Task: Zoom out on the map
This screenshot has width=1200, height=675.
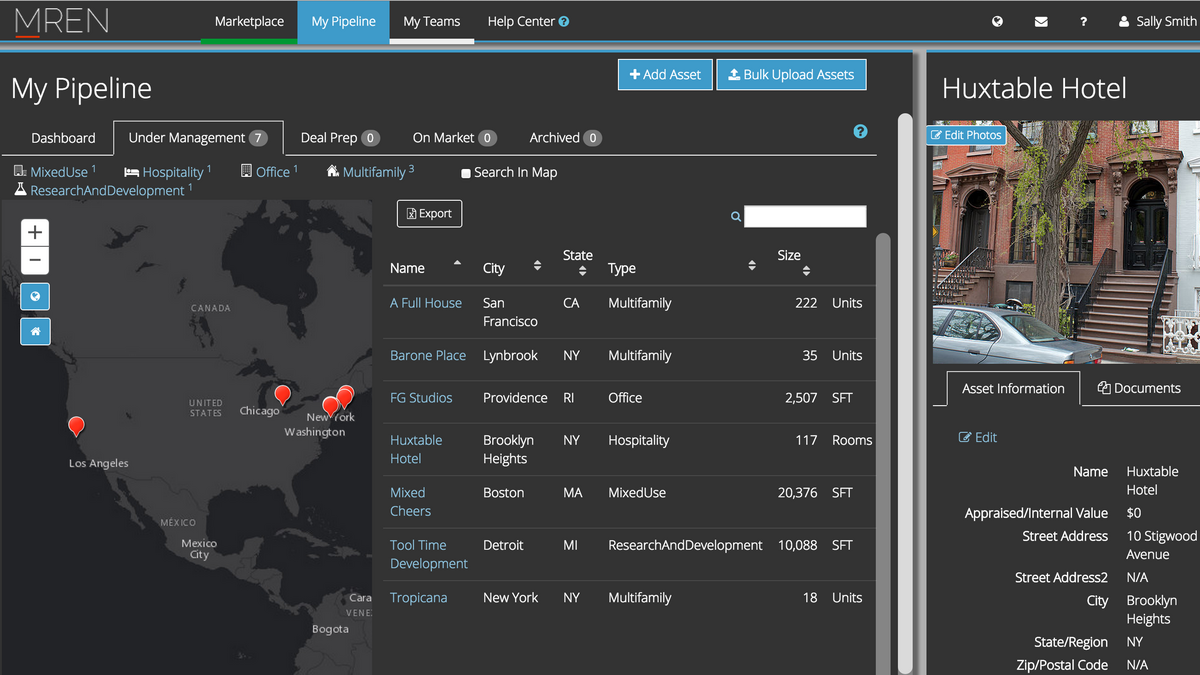Action: coord(35,261)
